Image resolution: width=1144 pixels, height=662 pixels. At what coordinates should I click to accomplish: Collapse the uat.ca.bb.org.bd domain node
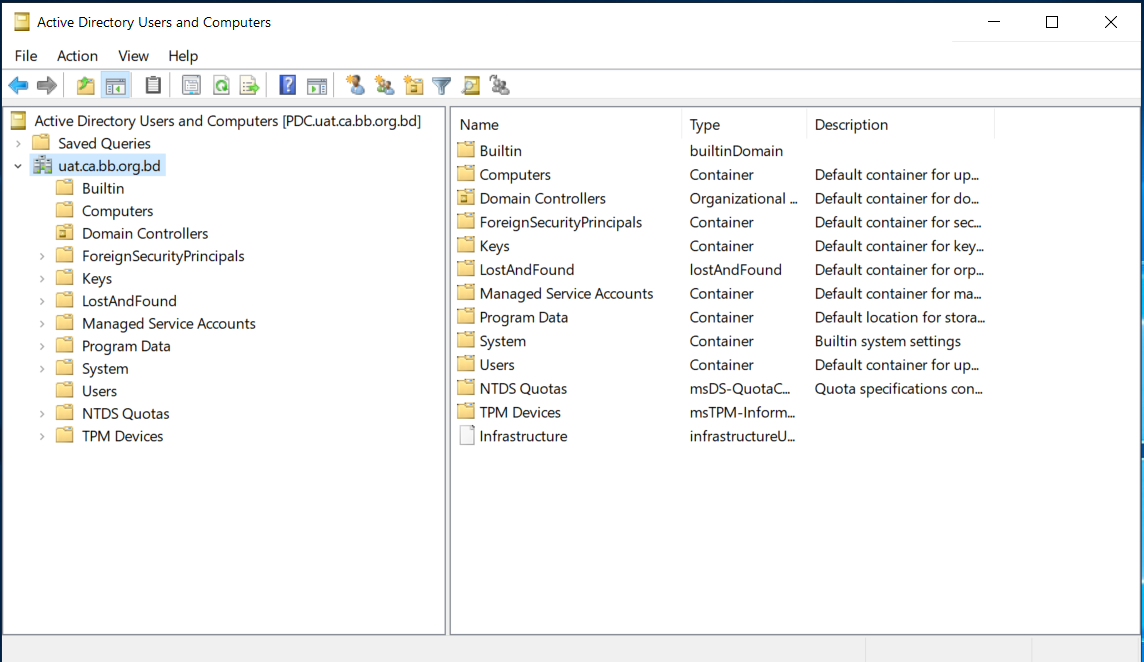(18, 166)
